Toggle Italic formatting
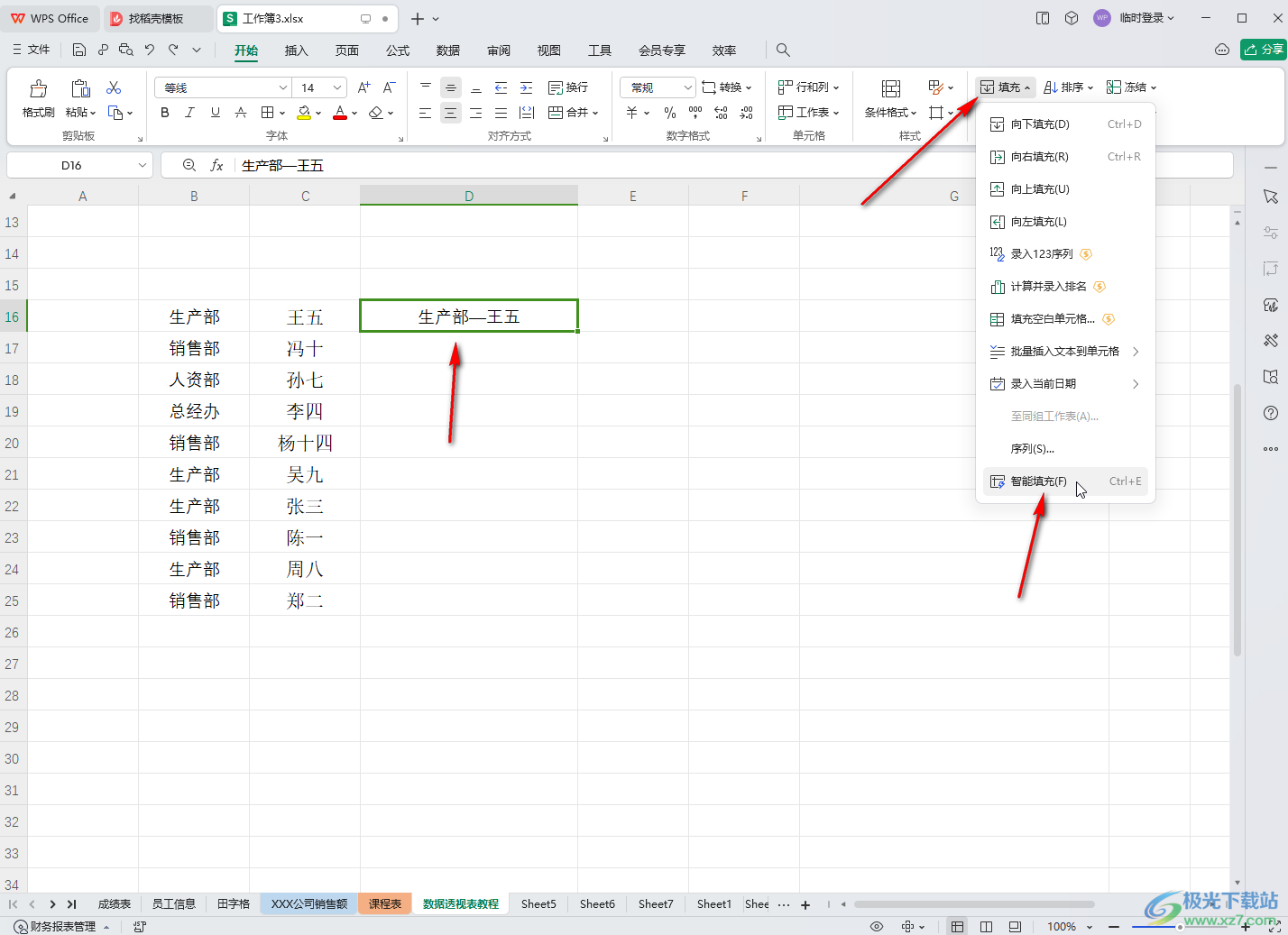This screenshot has height=935, width=1288. click(x=189, y=113)
